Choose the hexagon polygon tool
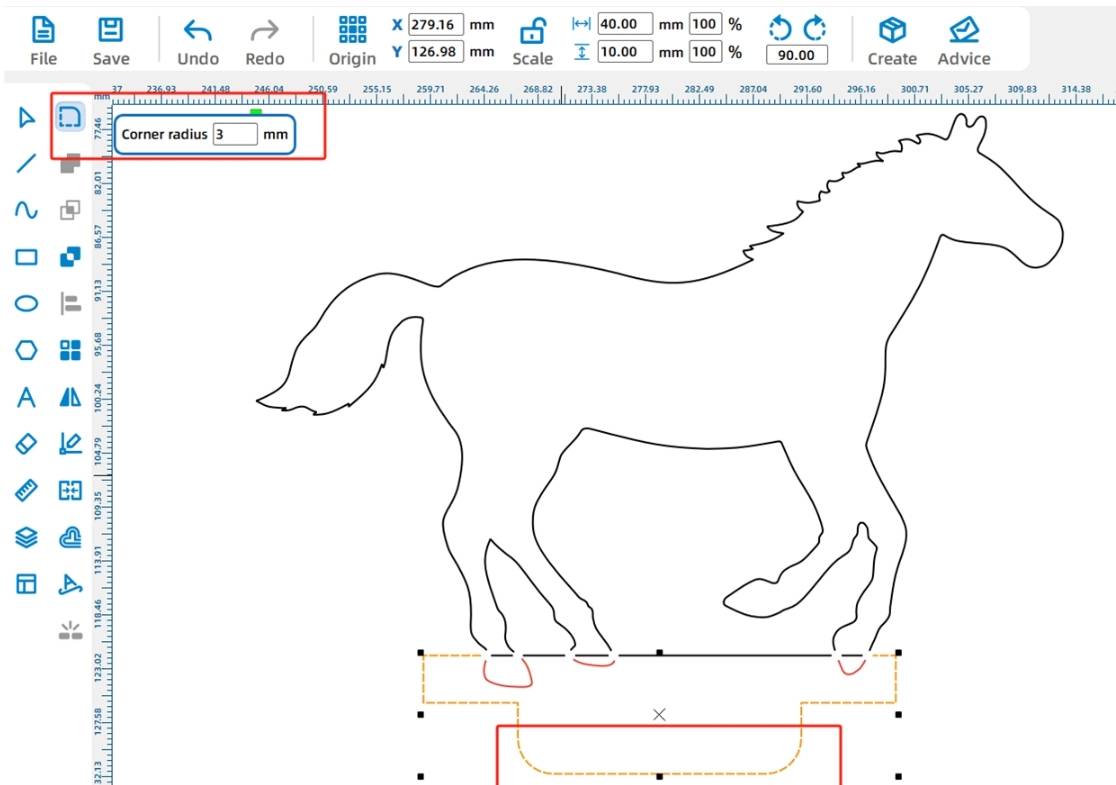Viewport: 1116px width, 785px height. 27,350
